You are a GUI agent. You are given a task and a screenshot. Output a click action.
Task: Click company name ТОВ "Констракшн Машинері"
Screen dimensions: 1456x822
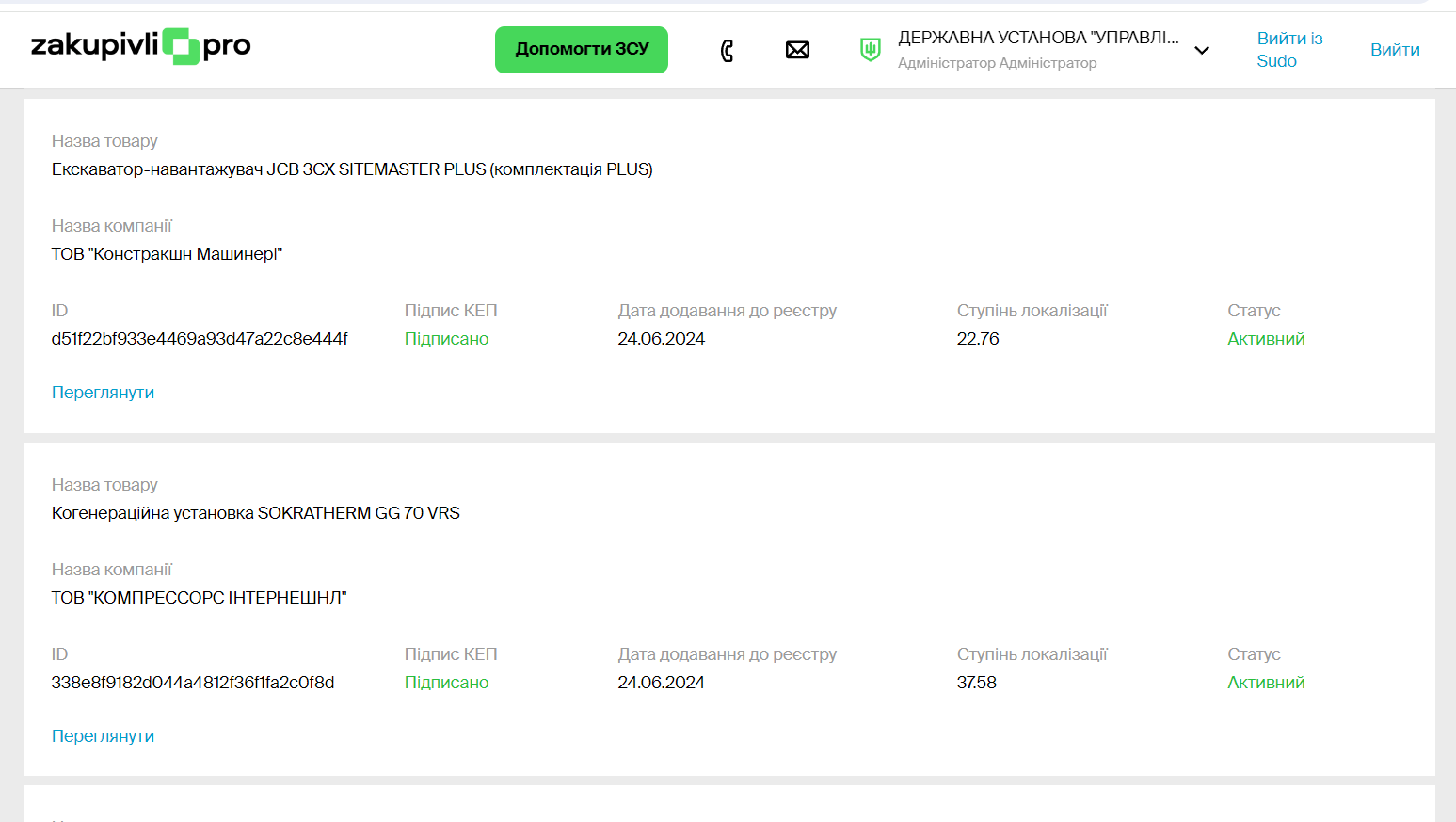click(167, 254)
